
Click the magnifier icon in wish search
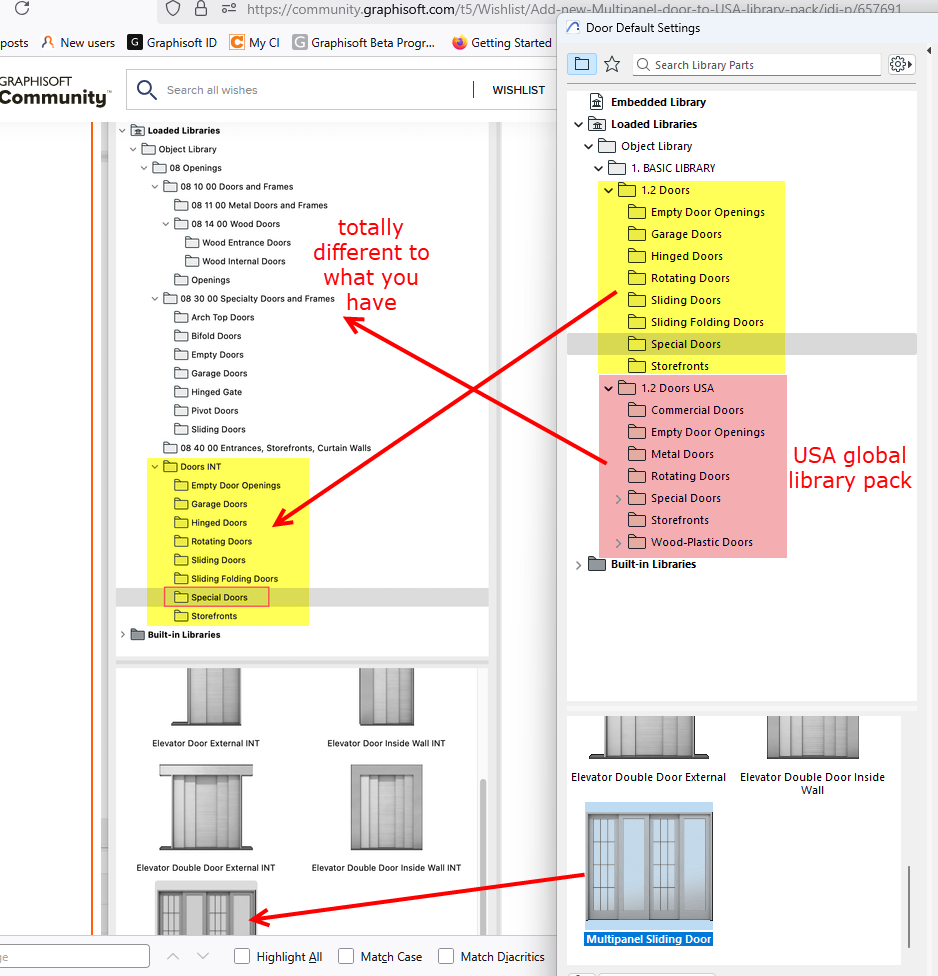click(x=147, y=90)
